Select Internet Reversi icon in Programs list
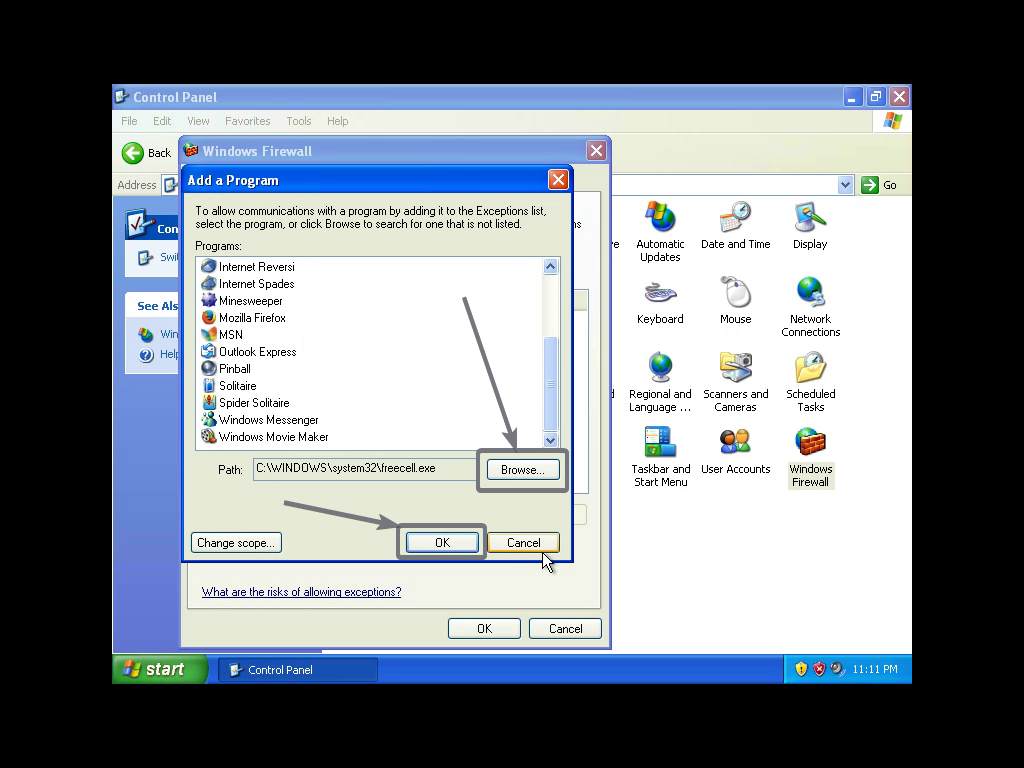The width and height of the screenshot is (1024, 768). point(208,266)
